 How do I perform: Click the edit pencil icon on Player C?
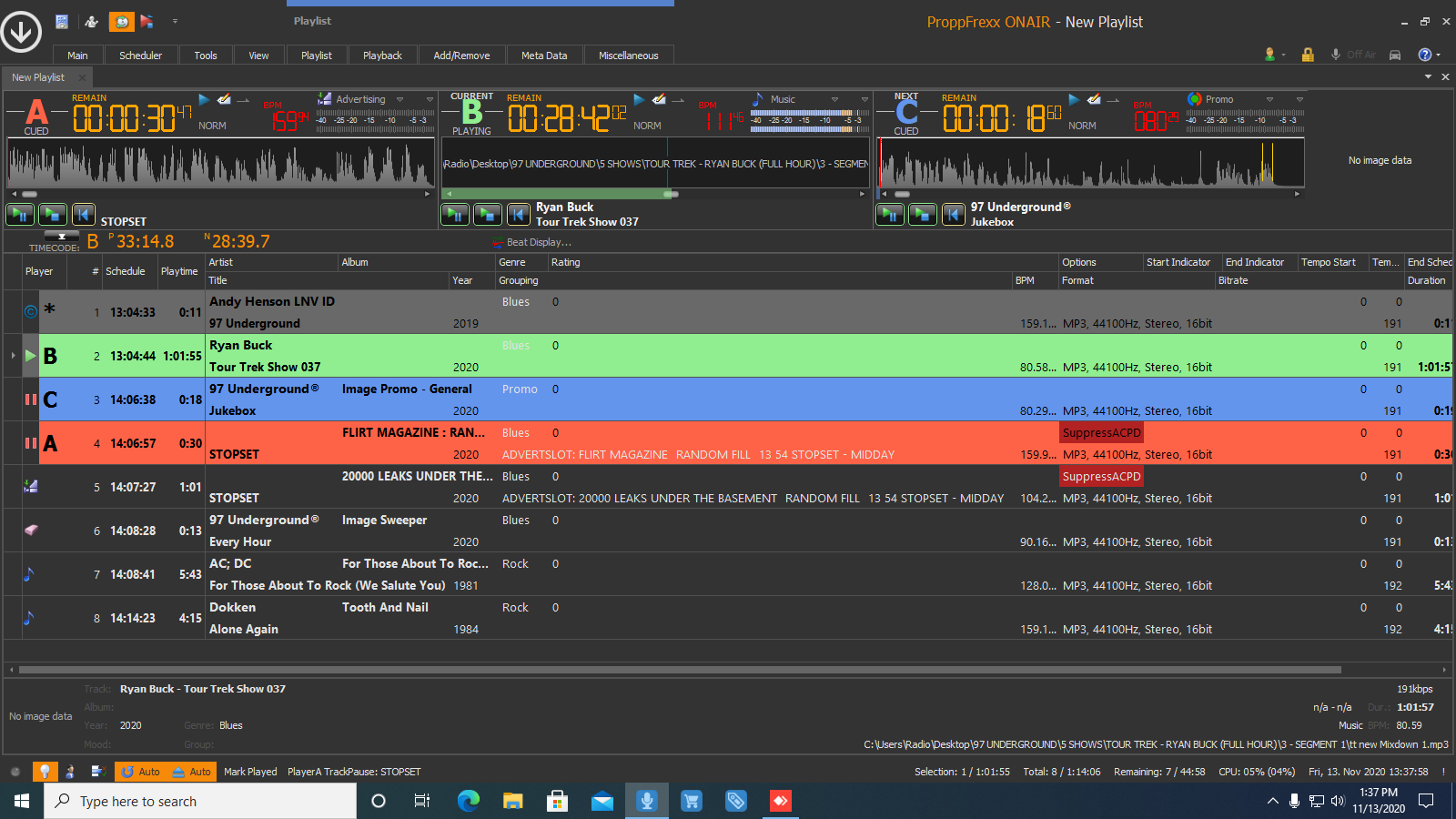point(1095,99)
